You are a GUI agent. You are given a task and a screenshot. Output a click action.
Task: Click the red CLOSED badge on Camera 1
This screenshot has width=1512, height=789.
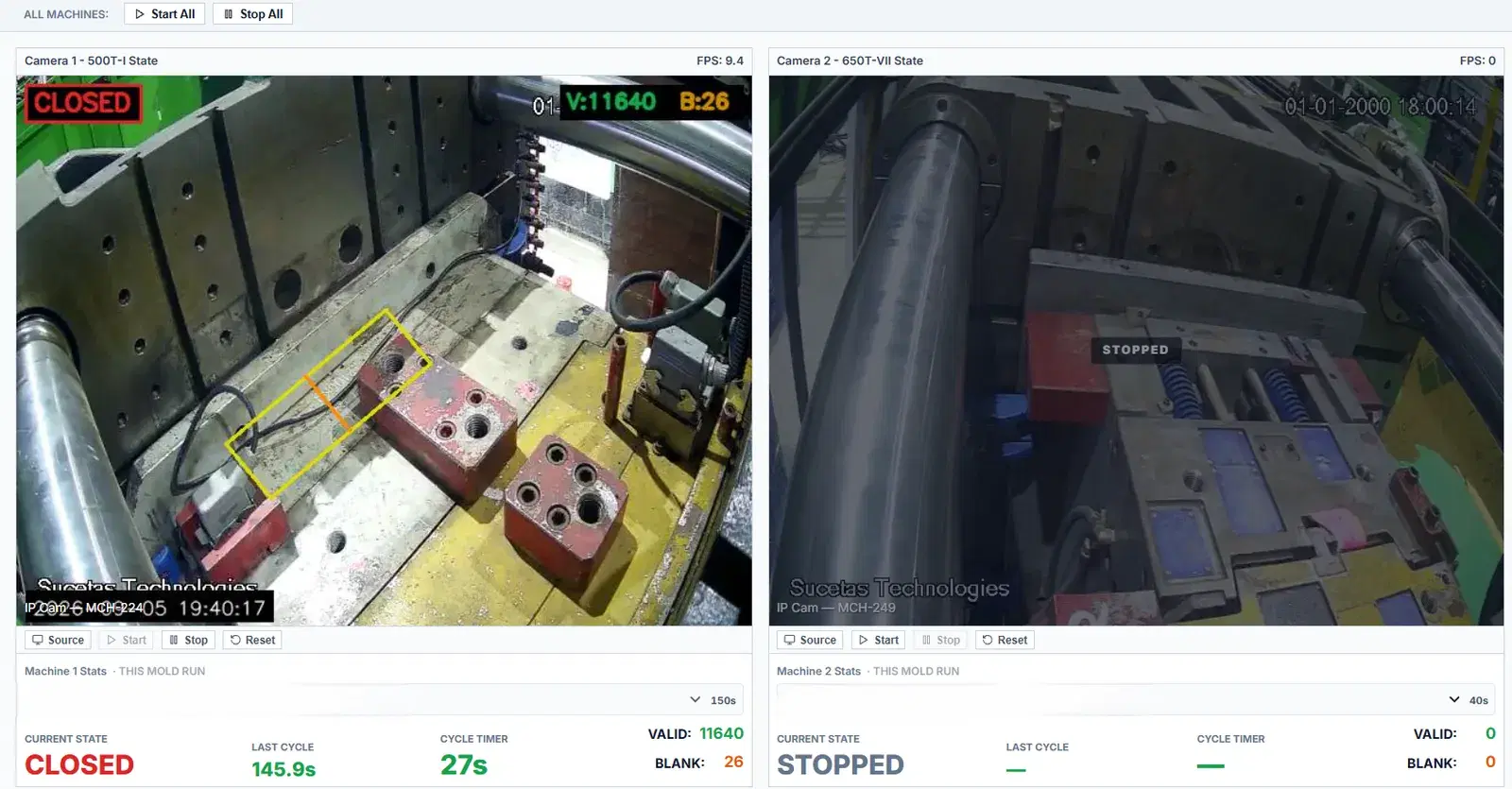click(83, 103)
